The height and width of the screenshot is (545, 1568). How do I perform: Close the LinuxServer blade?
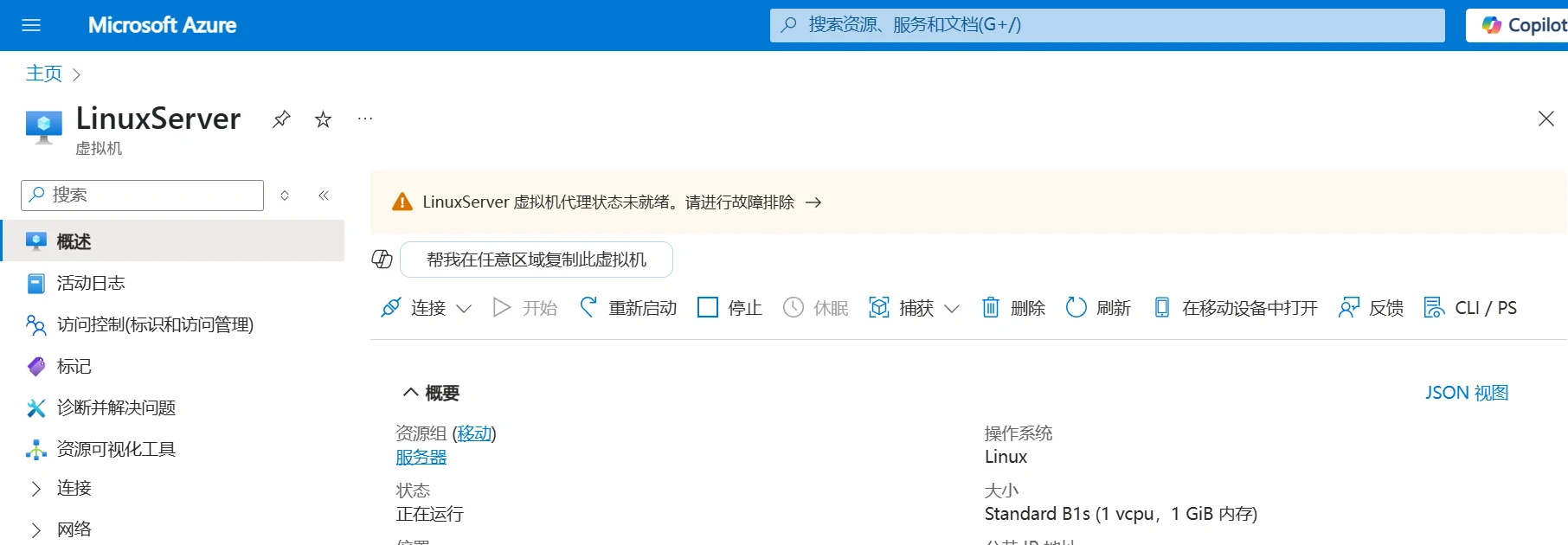[1546, 119]
